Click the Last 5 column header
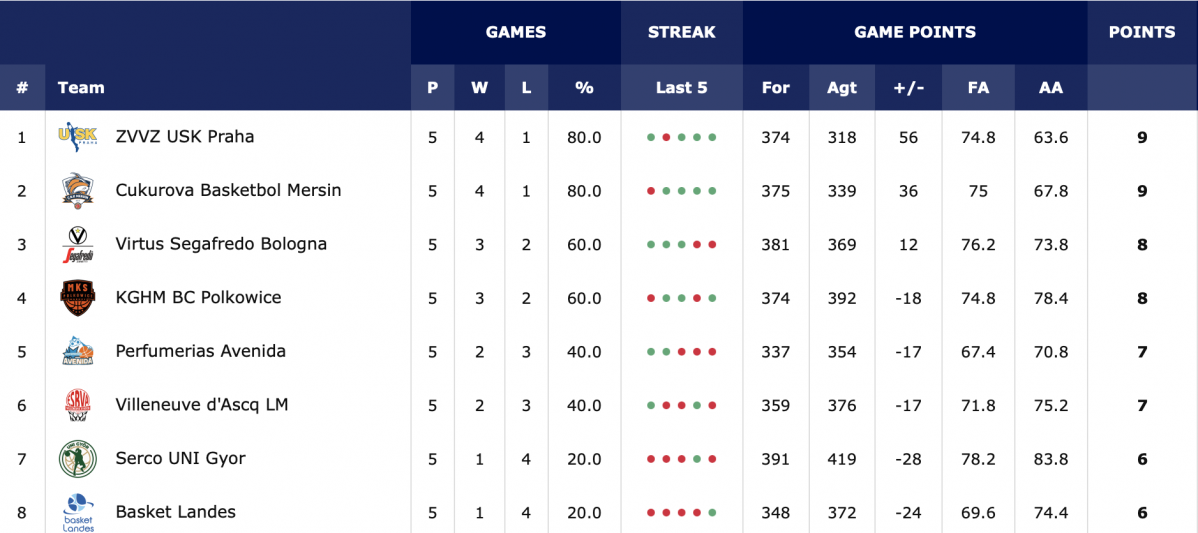This screenshot has width=1198, height=533. 682,88
